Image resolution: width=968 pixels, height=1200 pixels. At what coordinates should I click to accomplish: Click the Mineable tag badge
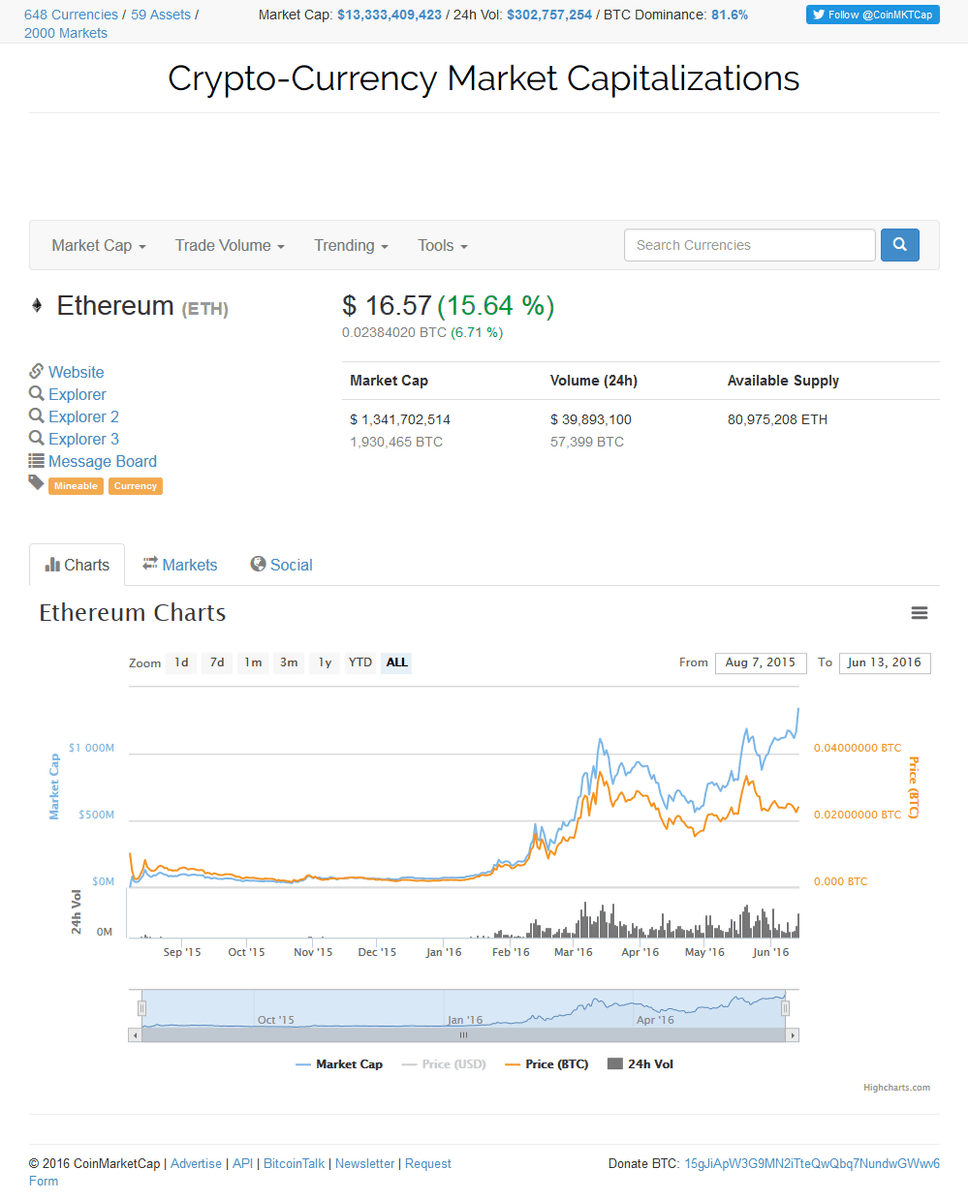pos(76,486)
